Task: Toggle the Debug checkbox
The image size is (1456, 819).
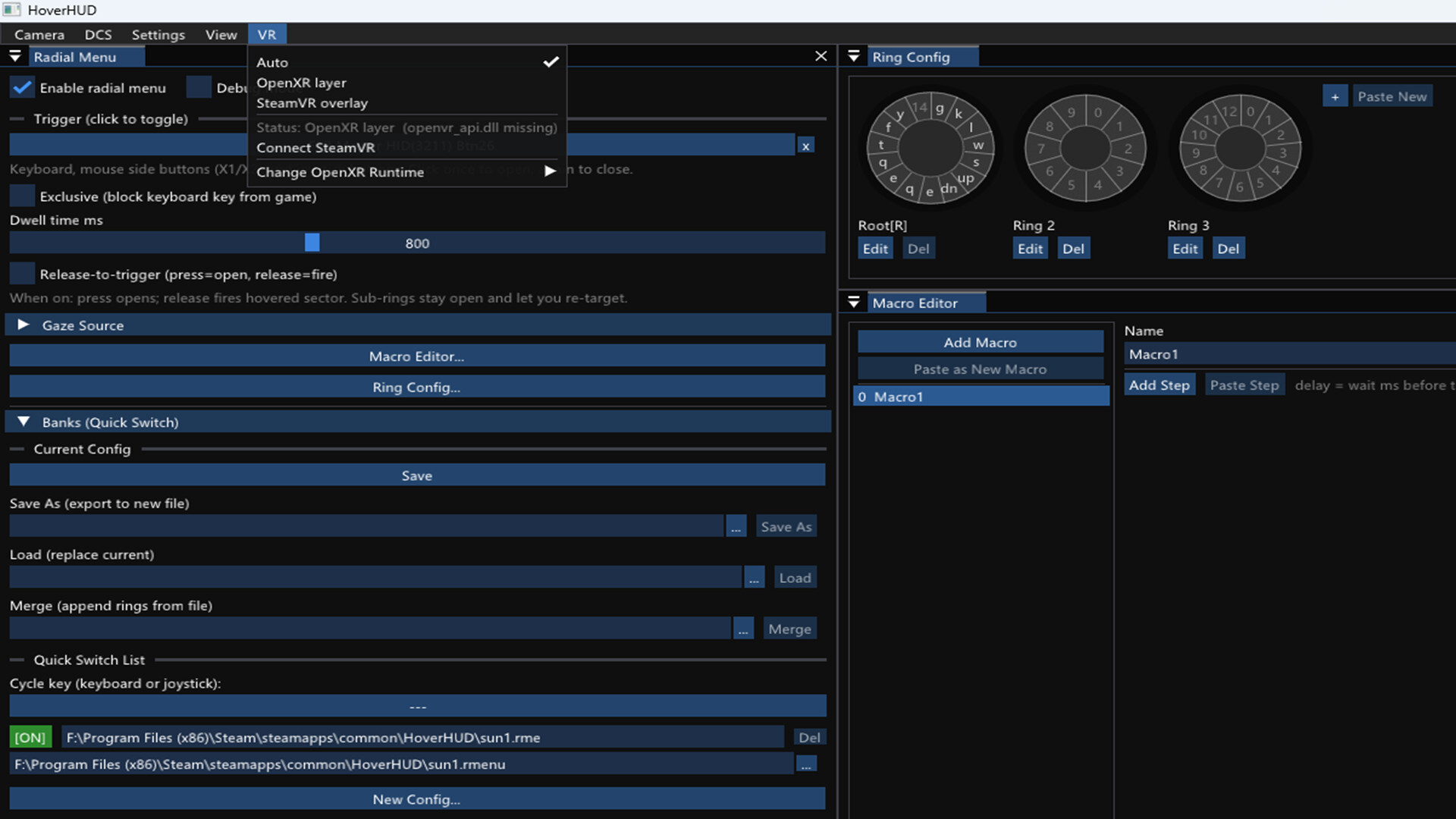Action: click(199, 87)
